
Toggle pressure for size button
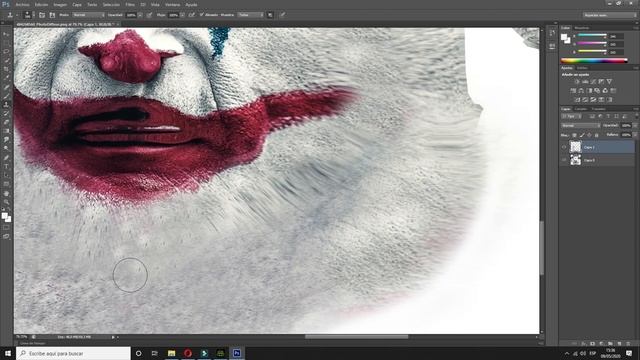pos(282,15)
